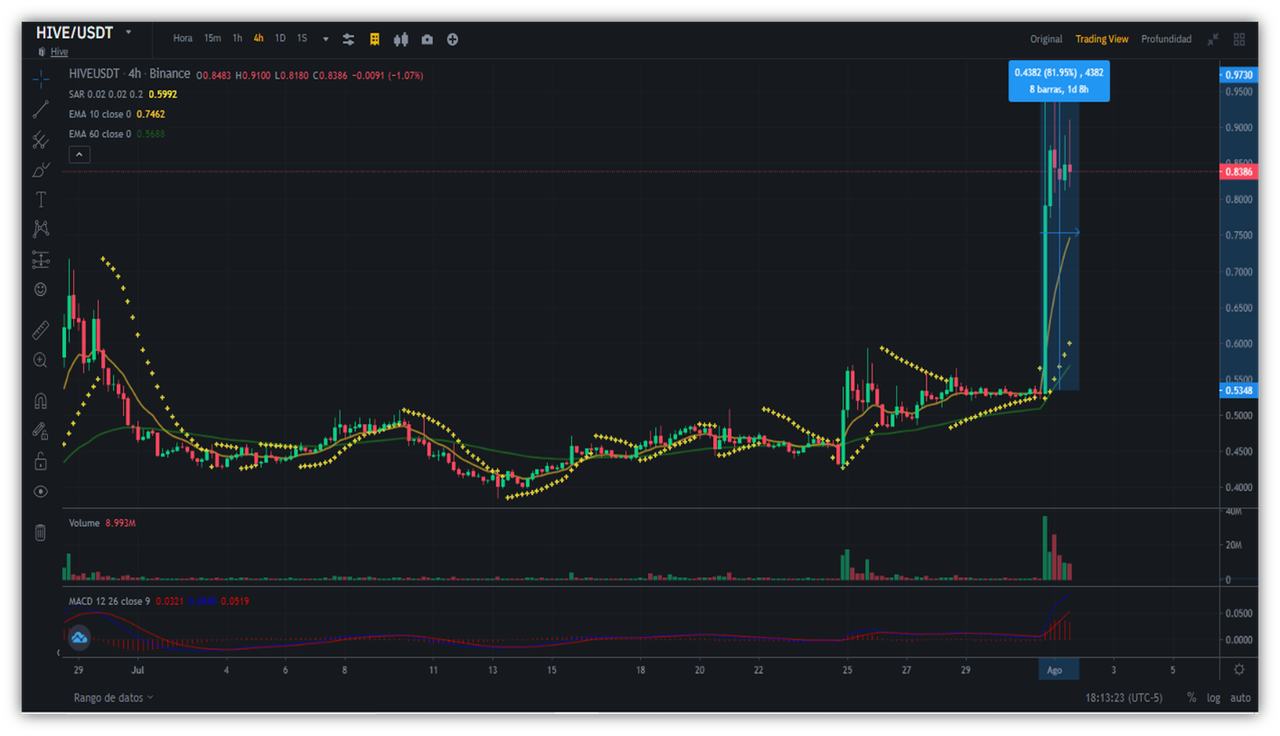Image resolution: width=1280 pixels, height=736 pixels.
Task: Toggle lock all drawings padlock
Action: click(41, 461)
